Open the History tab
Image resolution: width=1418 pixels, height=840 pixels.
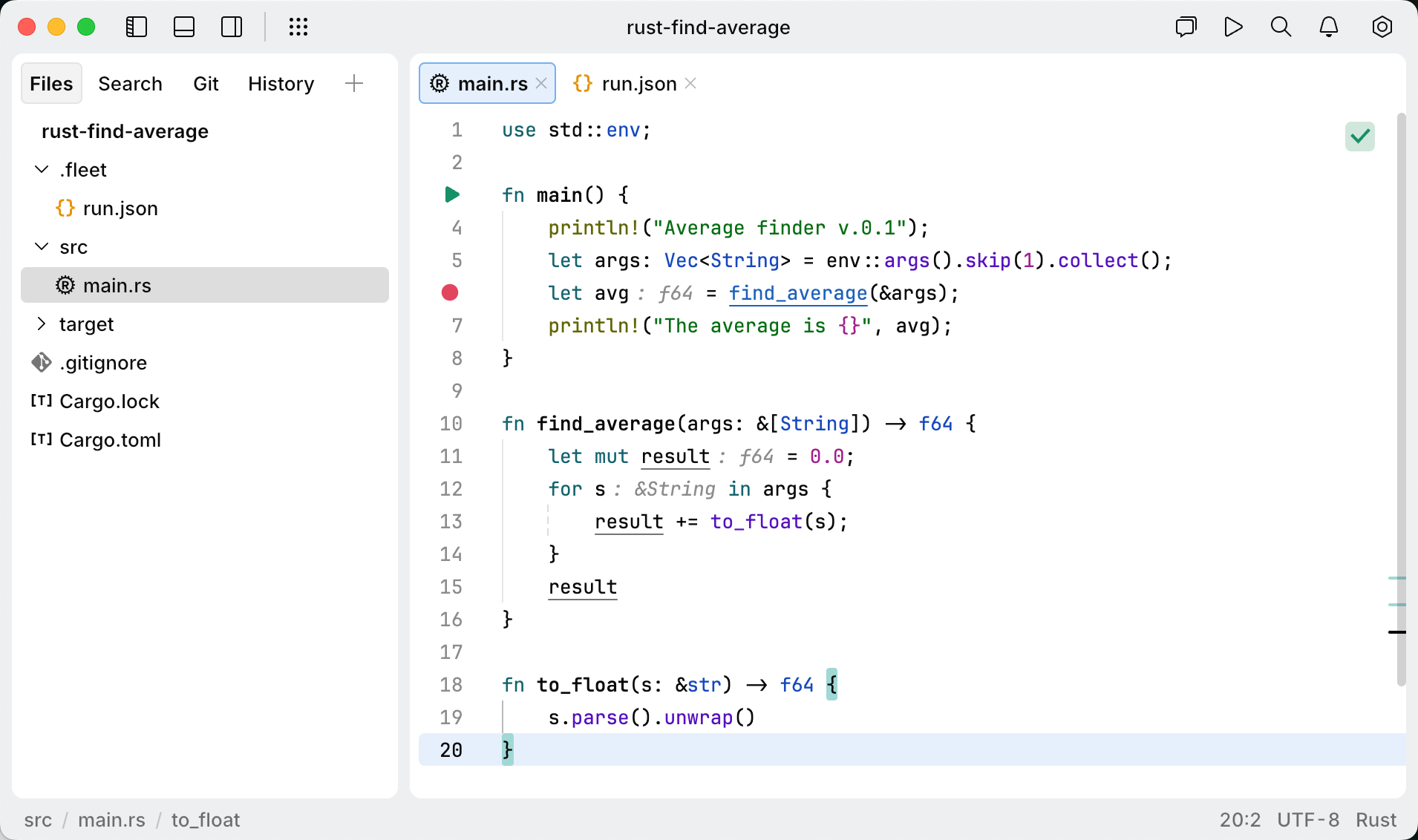coord(281,84)
